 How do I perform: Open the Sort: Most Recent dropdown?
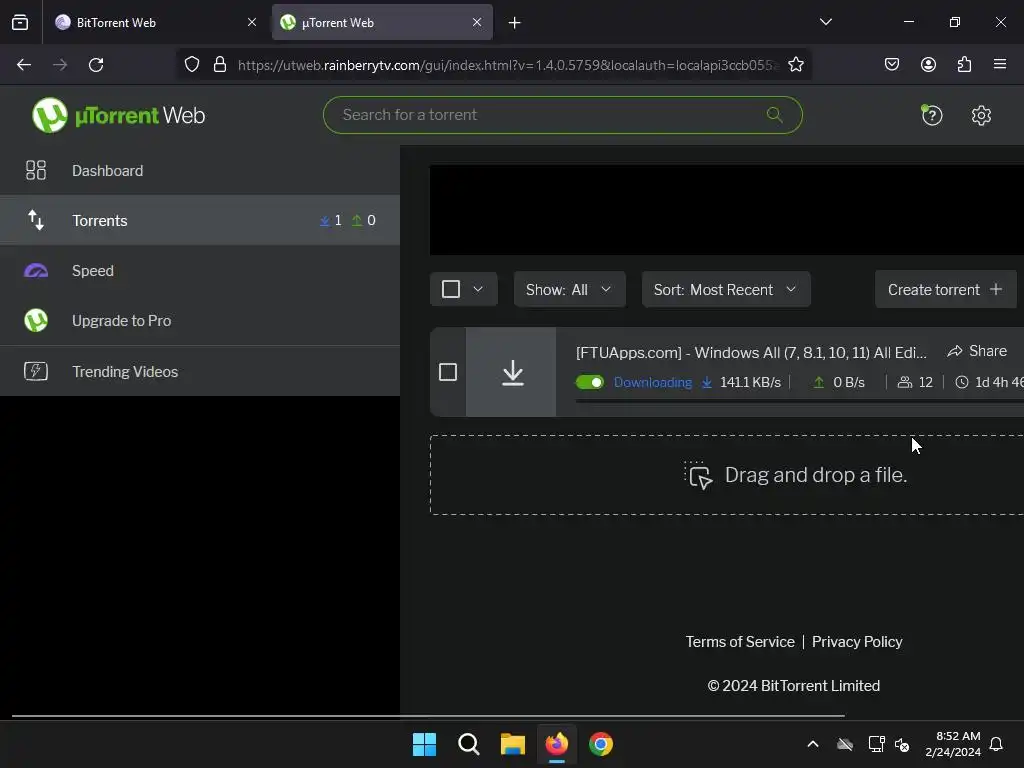(726, 289)
